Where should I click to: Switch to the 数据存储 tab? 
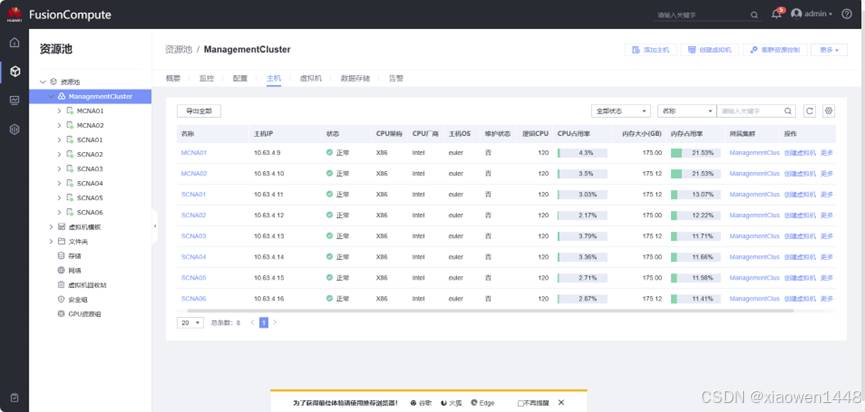[x=355, y=77]
